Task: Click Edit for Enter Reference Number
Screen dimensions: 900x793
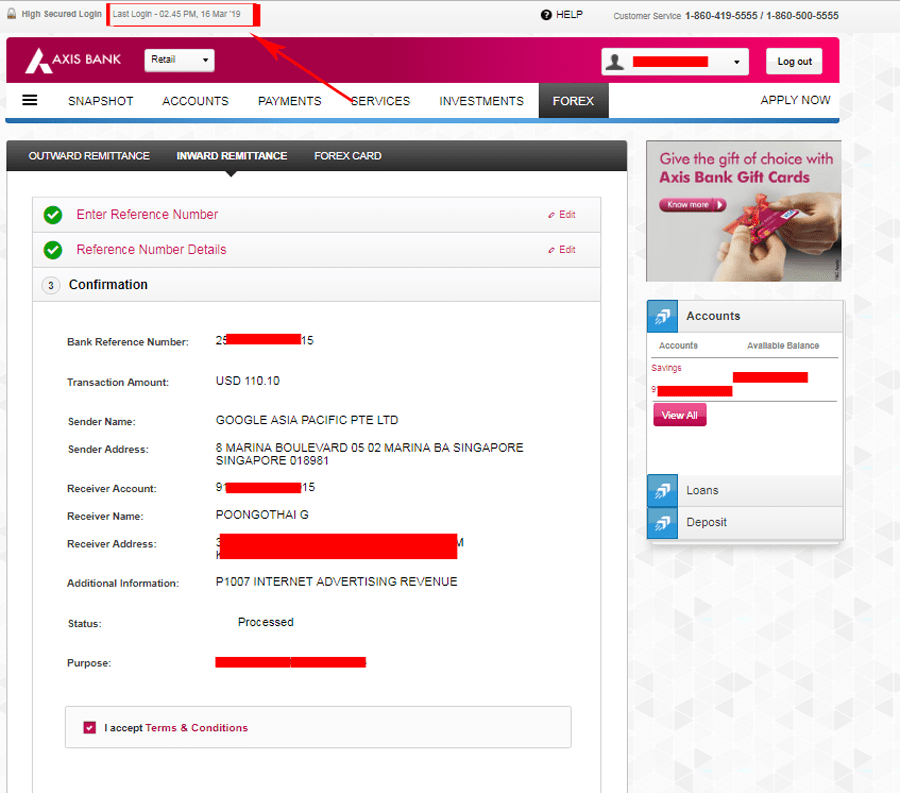Action: (x=562, y=215)
